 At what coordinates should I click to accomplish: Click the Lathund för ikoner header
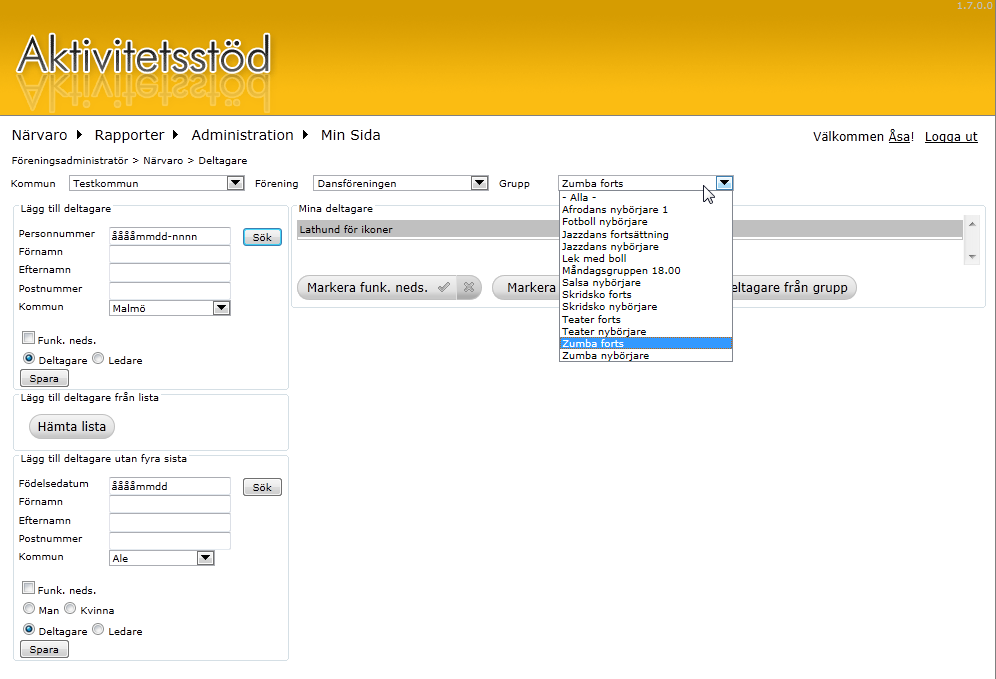630,229
